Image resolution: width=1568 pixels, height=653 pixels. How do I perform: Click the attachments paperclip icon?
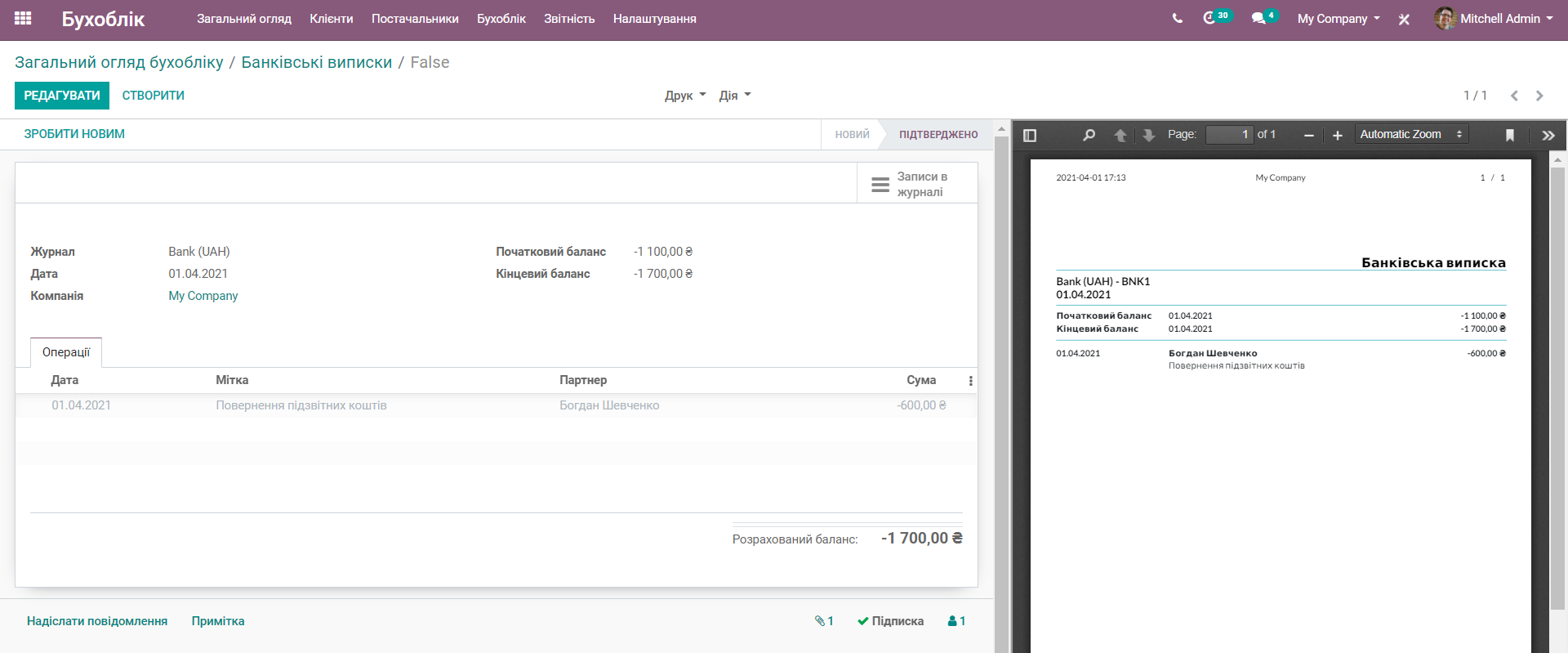pyautogui.click(x=820, y=621)
